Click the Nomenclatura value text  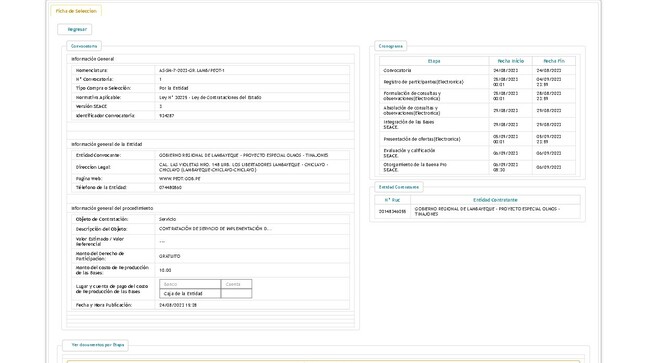[192, 70]
